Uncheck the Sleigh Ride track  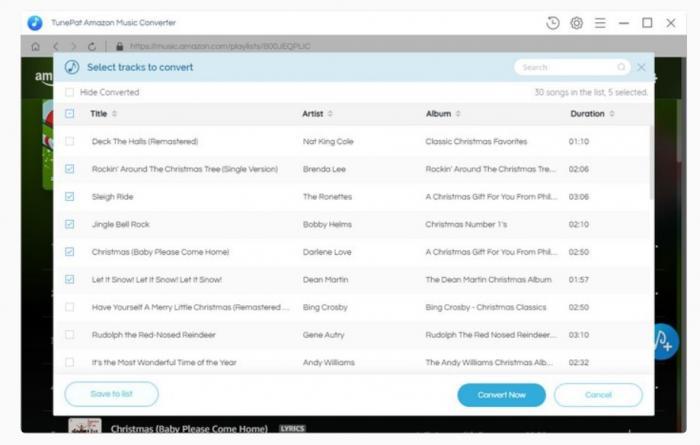click(70, 196)
